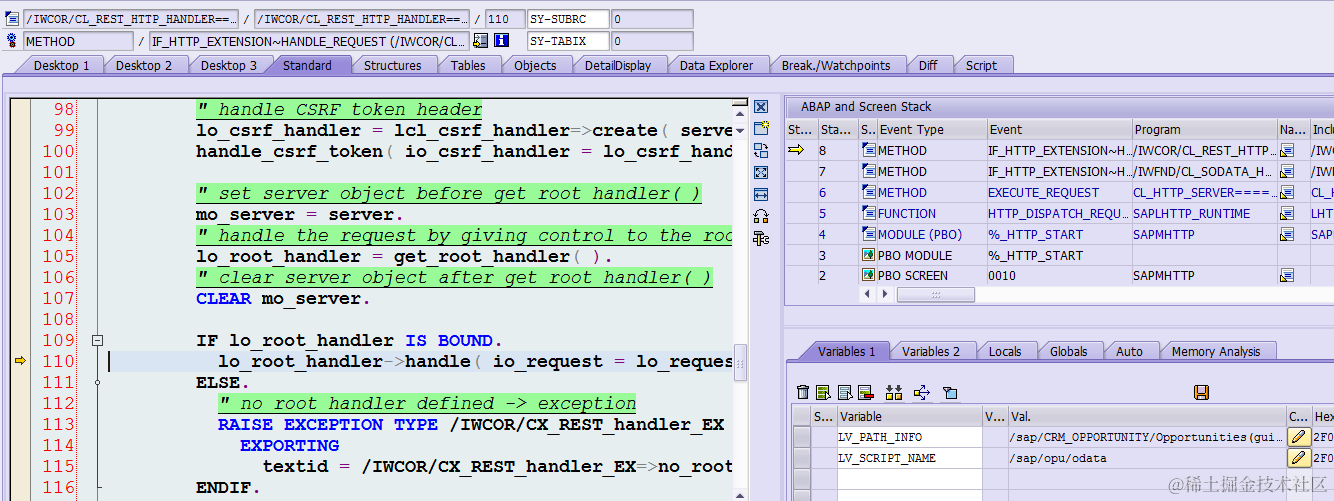Select the Auto variables tab
The image size is (1334, 501).
click(1129, 351)
